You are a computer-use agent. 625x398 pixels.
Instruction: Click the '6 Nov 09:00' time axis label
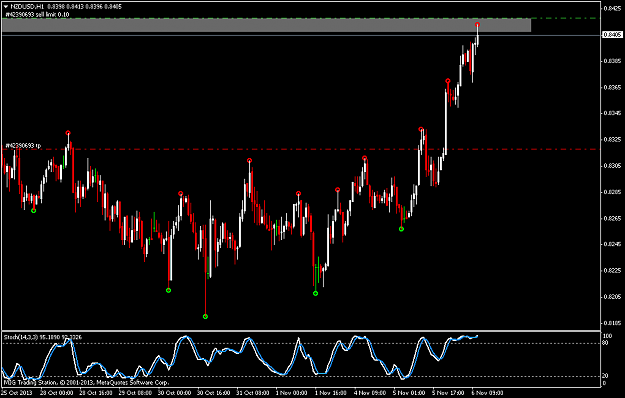[488, 393]
